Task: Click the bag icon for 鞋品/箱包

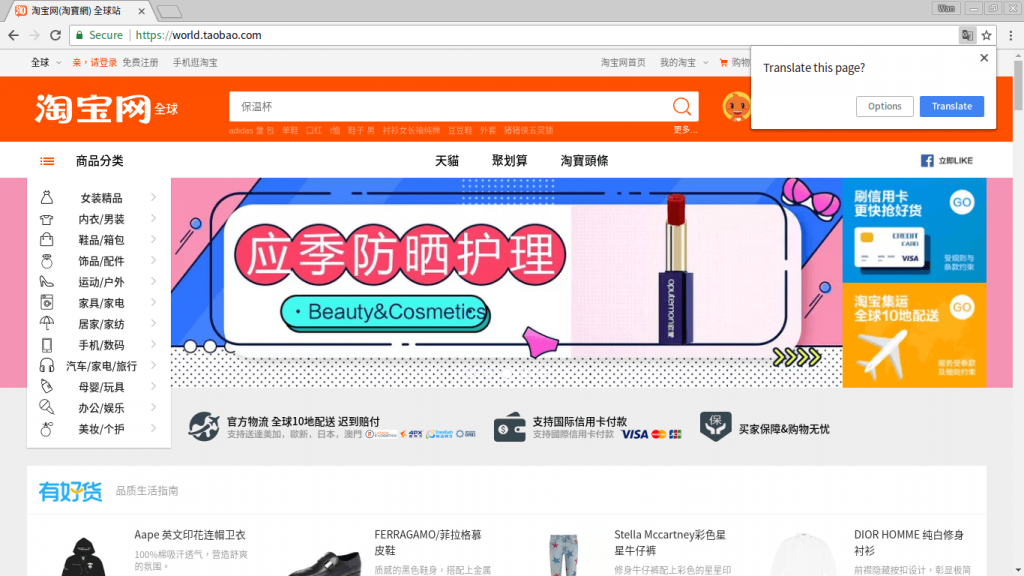Action: coord(46,240)
